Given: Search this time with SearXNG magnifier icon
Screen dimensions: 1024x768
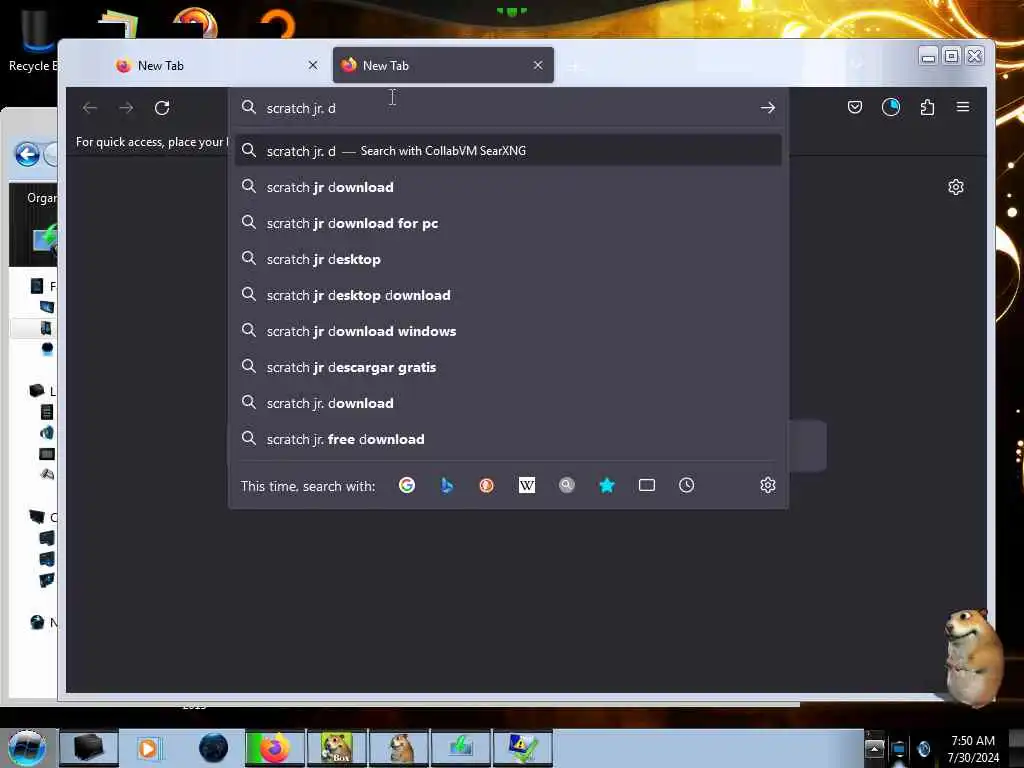Looking at the screenshot, I should point(567,485).
